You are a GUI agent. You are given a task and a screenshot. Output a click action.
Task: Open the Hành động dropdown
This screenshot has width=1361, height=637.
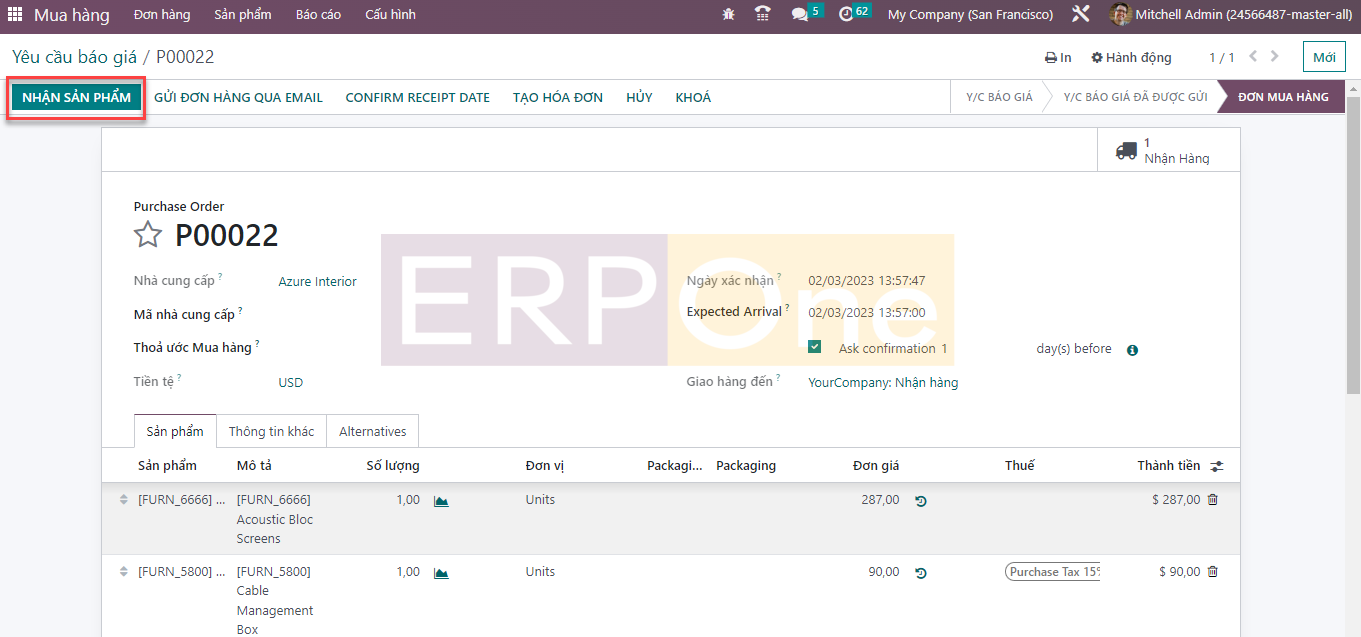point(1131,58)
